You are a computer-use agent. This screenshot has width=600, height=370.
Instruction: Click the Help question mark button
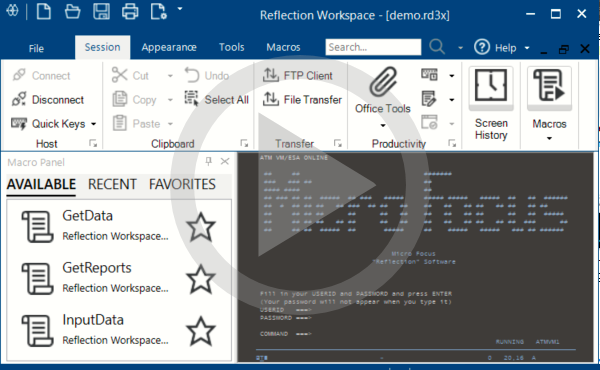pyautogui.click(x=482, y=47)
